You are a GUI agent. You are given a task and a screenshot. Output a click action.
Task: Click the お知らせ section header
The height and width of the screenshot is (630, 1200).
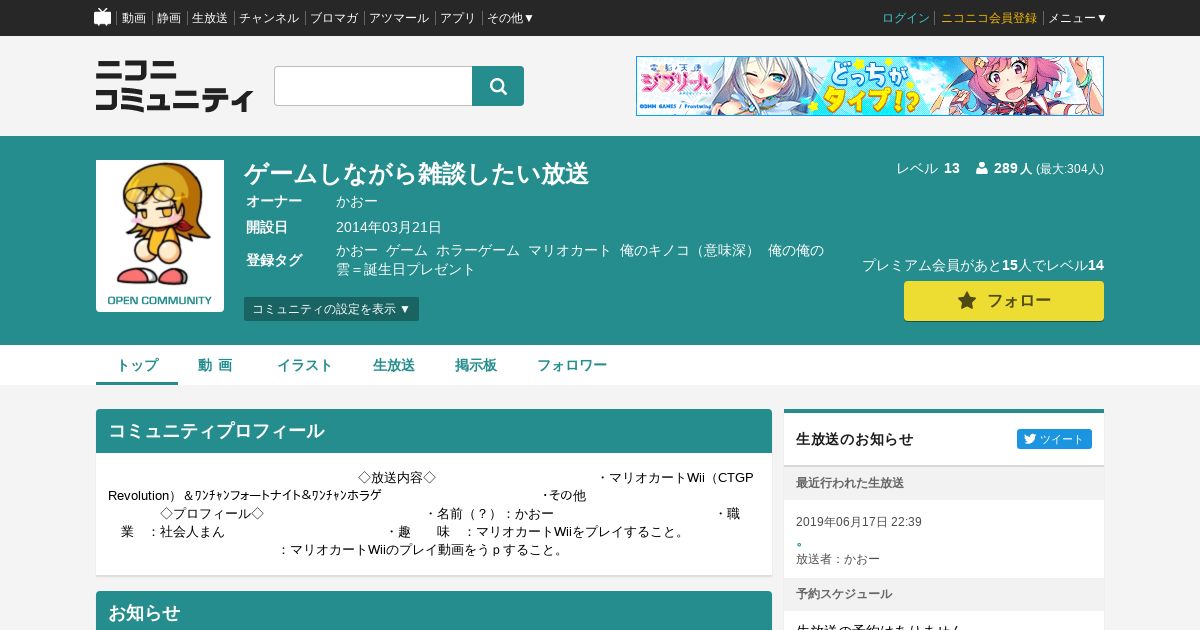434,611
